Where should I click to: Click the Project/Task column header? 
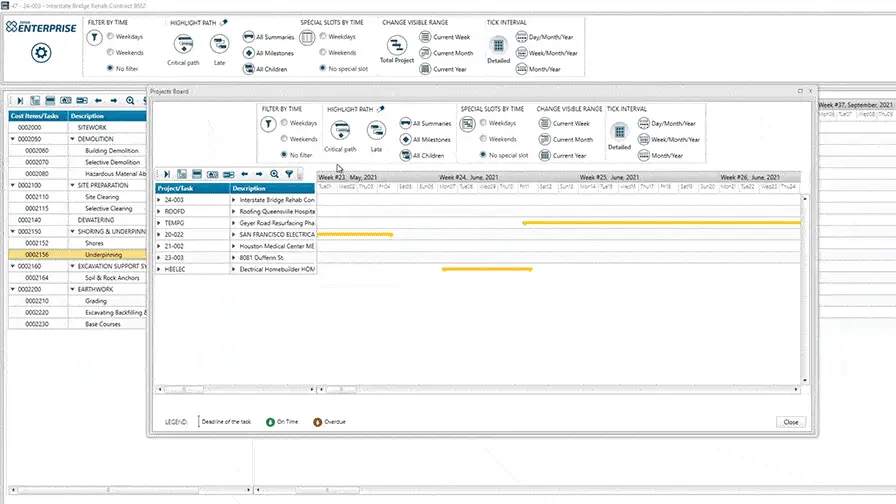coord(191,187)
